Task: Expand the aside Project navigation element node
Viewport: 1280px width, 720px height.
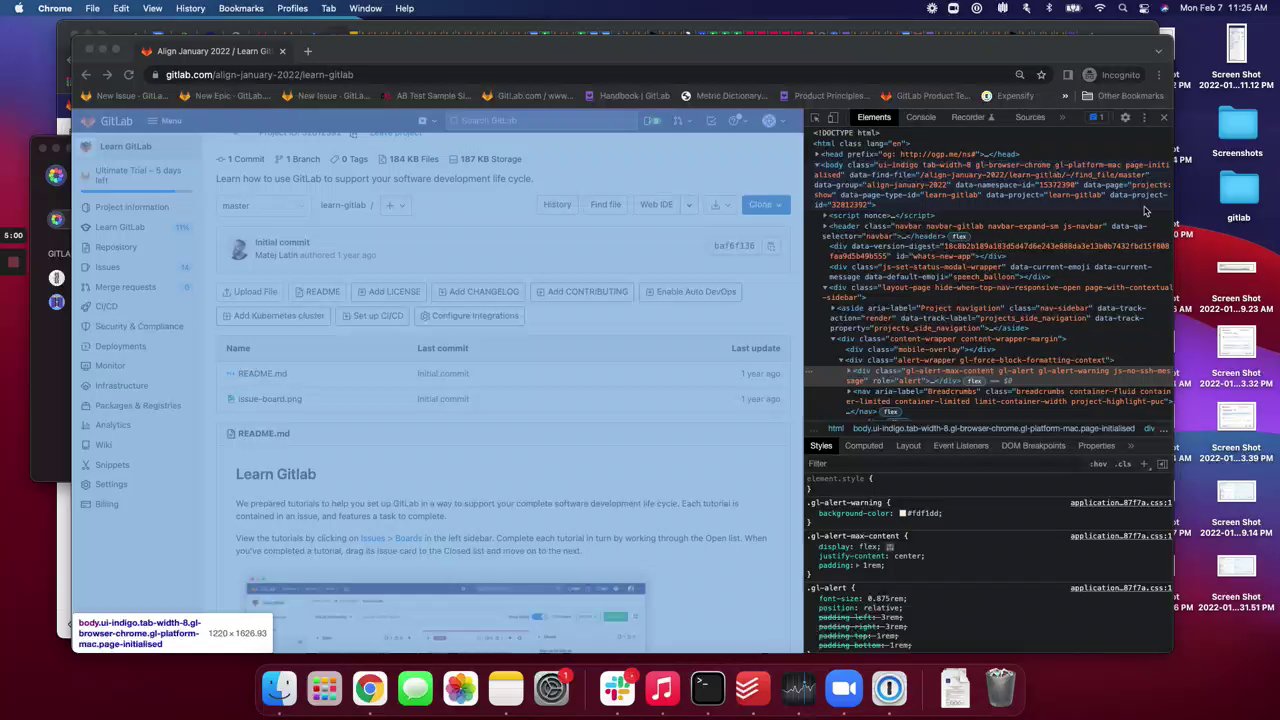Action: [833, 308]
